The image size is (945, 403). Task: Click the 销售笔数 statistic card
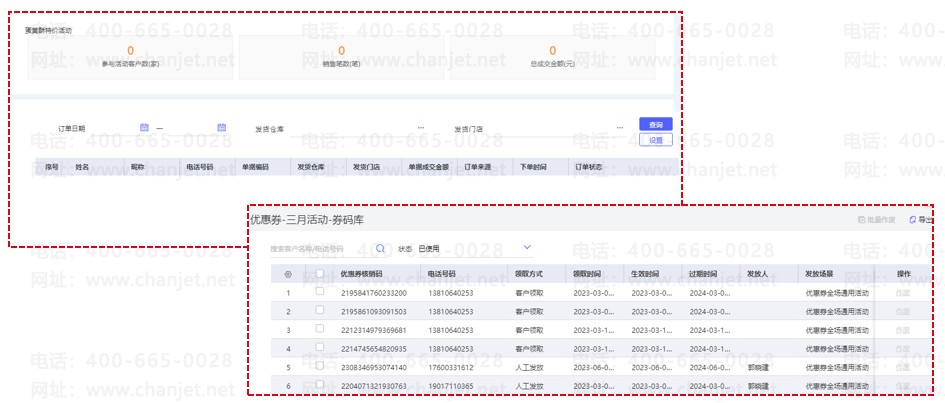click(x=342, y=57)
